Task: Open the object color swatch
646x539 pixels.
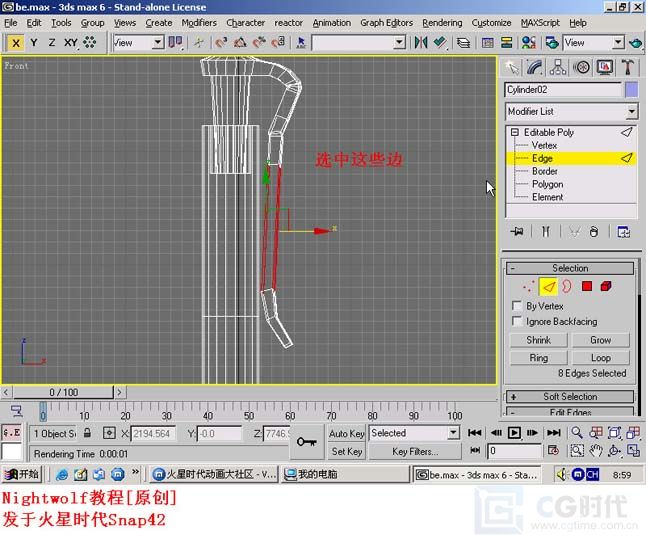Action: [631, 90]
